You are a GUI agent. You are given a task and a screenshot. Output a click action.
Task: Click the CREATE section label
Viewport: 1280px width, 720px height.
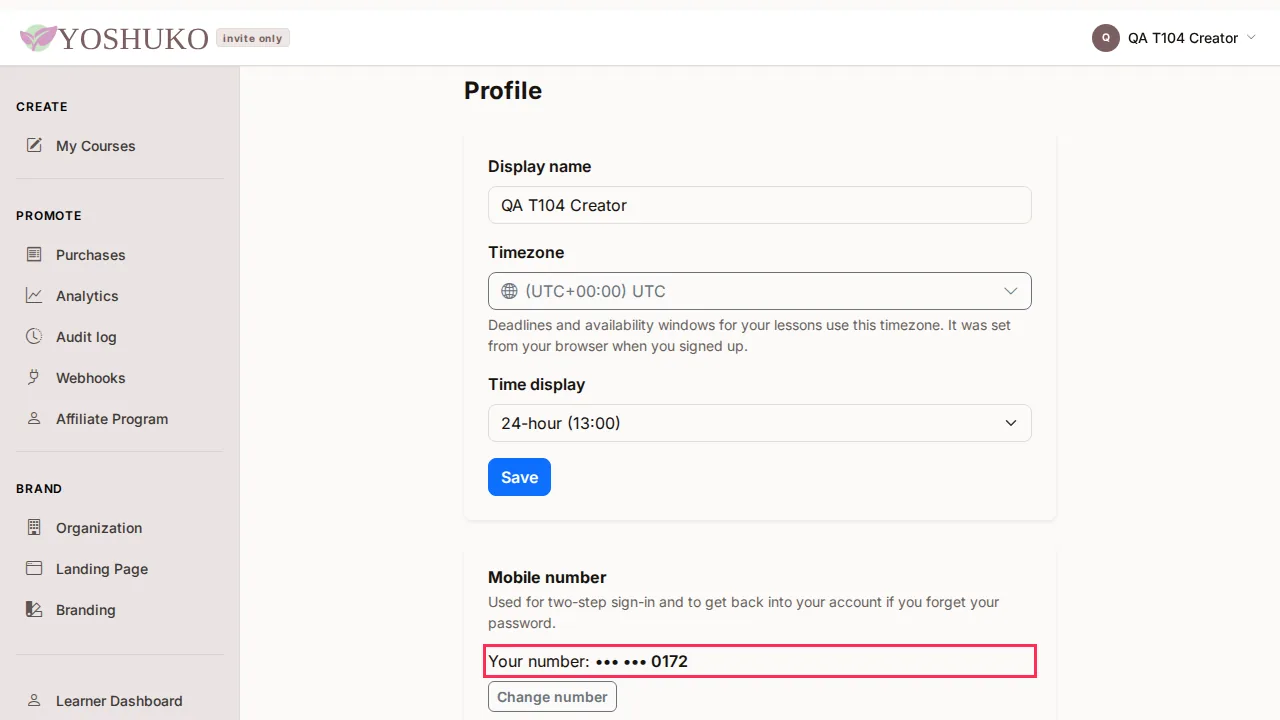pos(42,106)
